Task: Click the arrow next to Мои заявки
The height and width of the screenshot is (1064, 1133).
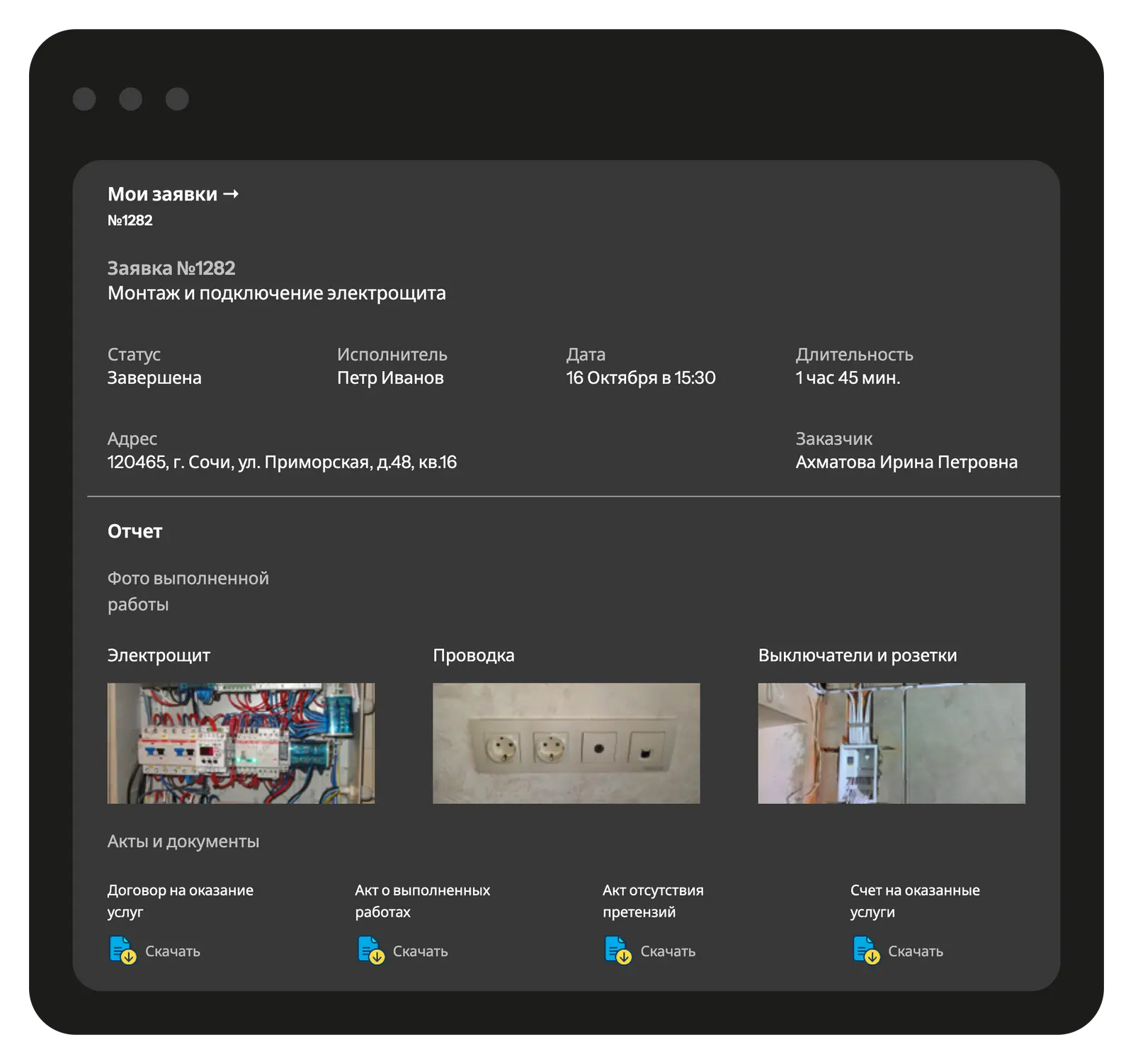Action: 231,194
